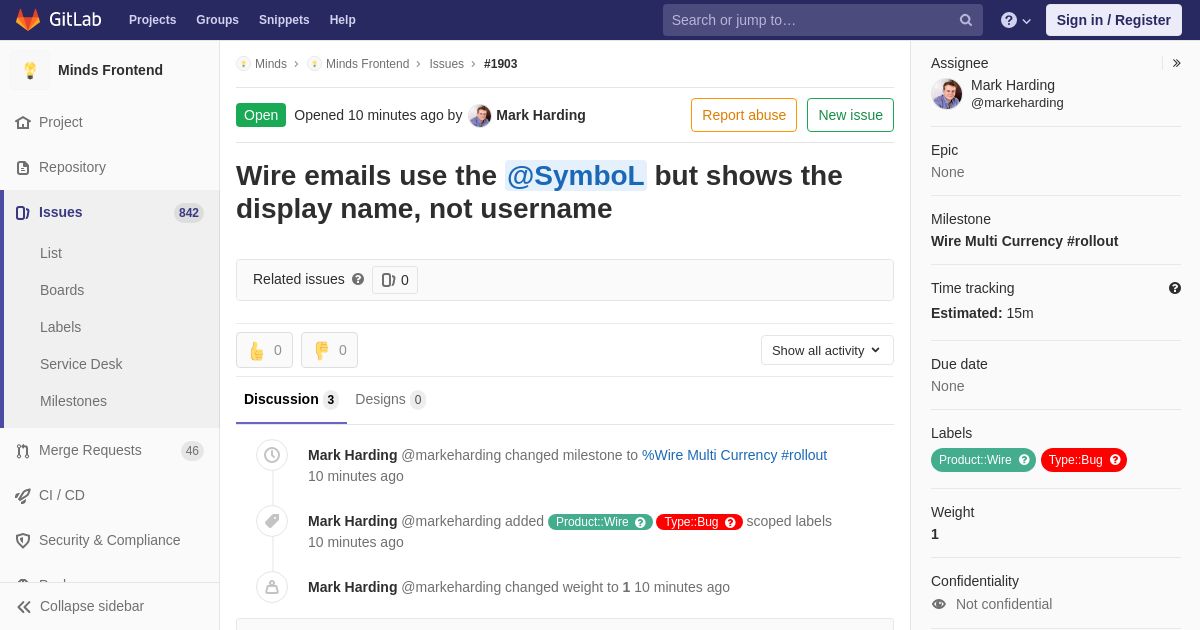Image resolution: width=1200 pixels, height=630 pixels.
Task: Open Milestones in the sidebar
Action: point(73,401)
